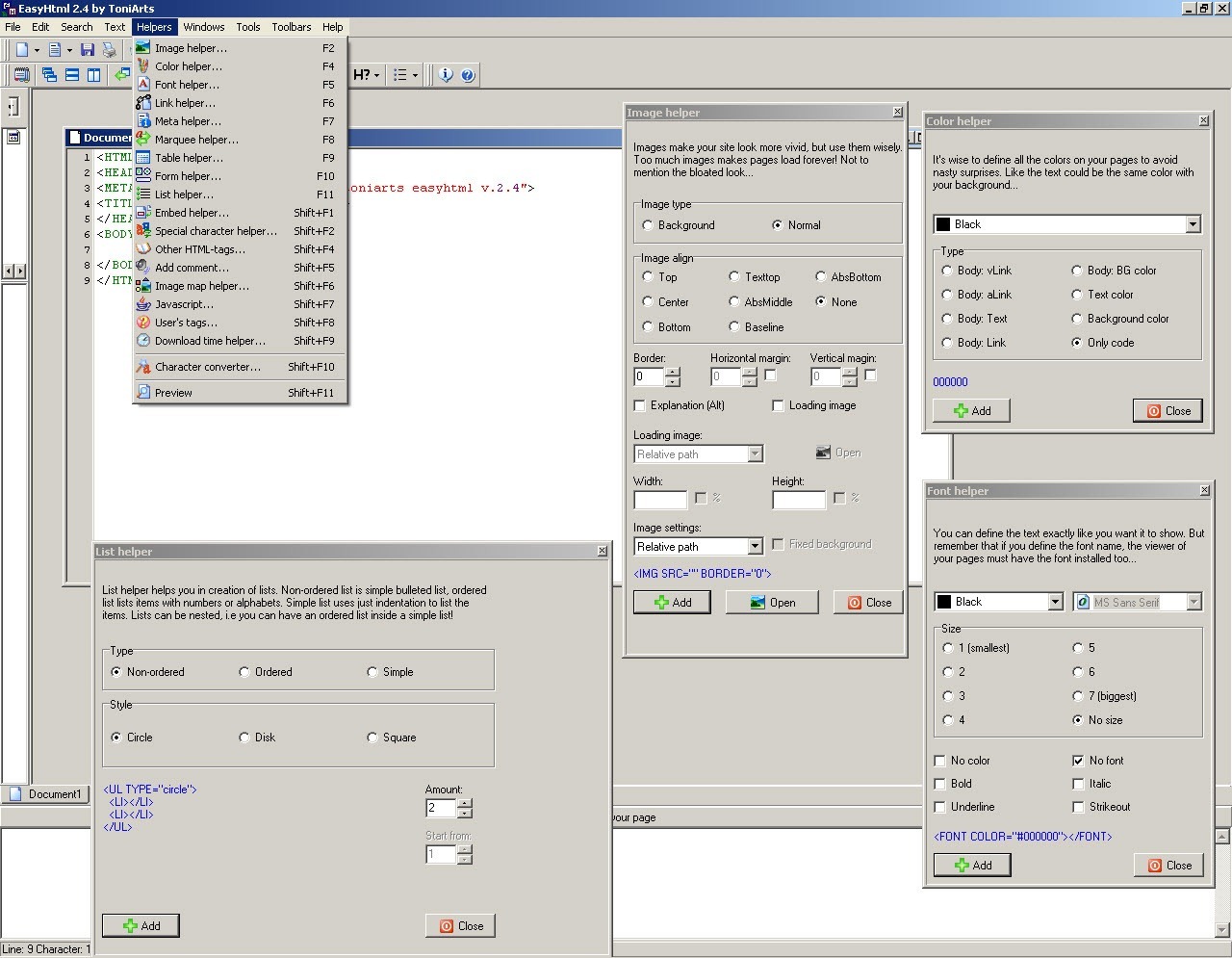The image size is (1232, 958).
Task: Click Add comment icon in Helpers menu
Action: (143, 267)
